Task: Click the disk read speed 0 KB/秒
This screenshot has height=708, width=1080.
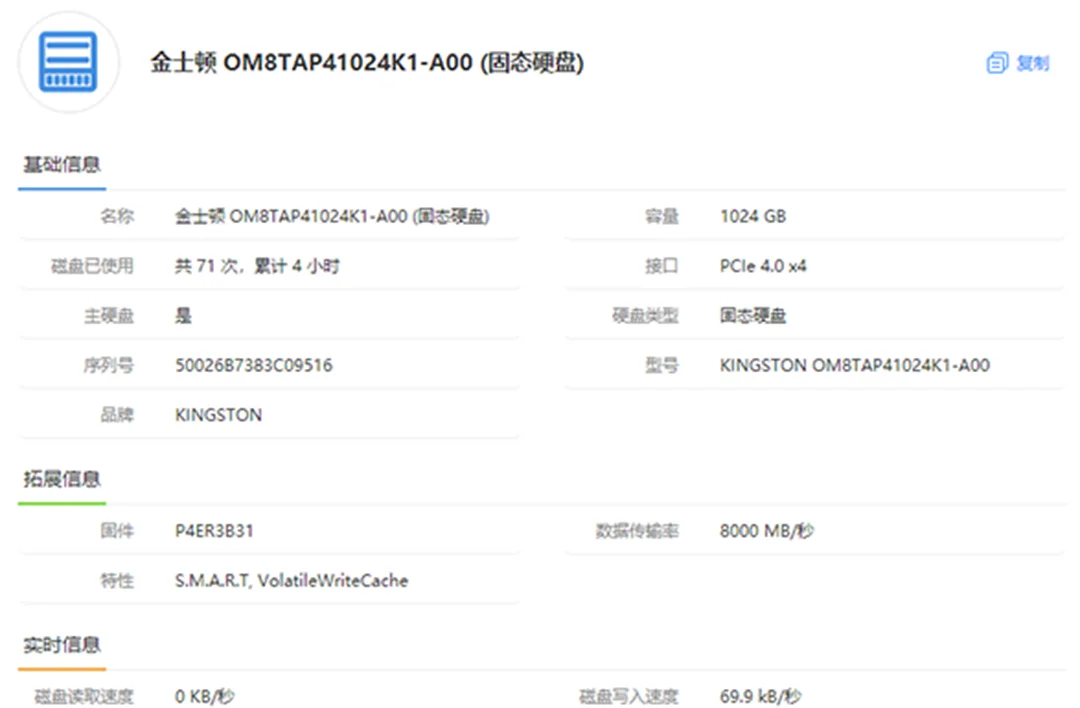Action: point(204,696)
